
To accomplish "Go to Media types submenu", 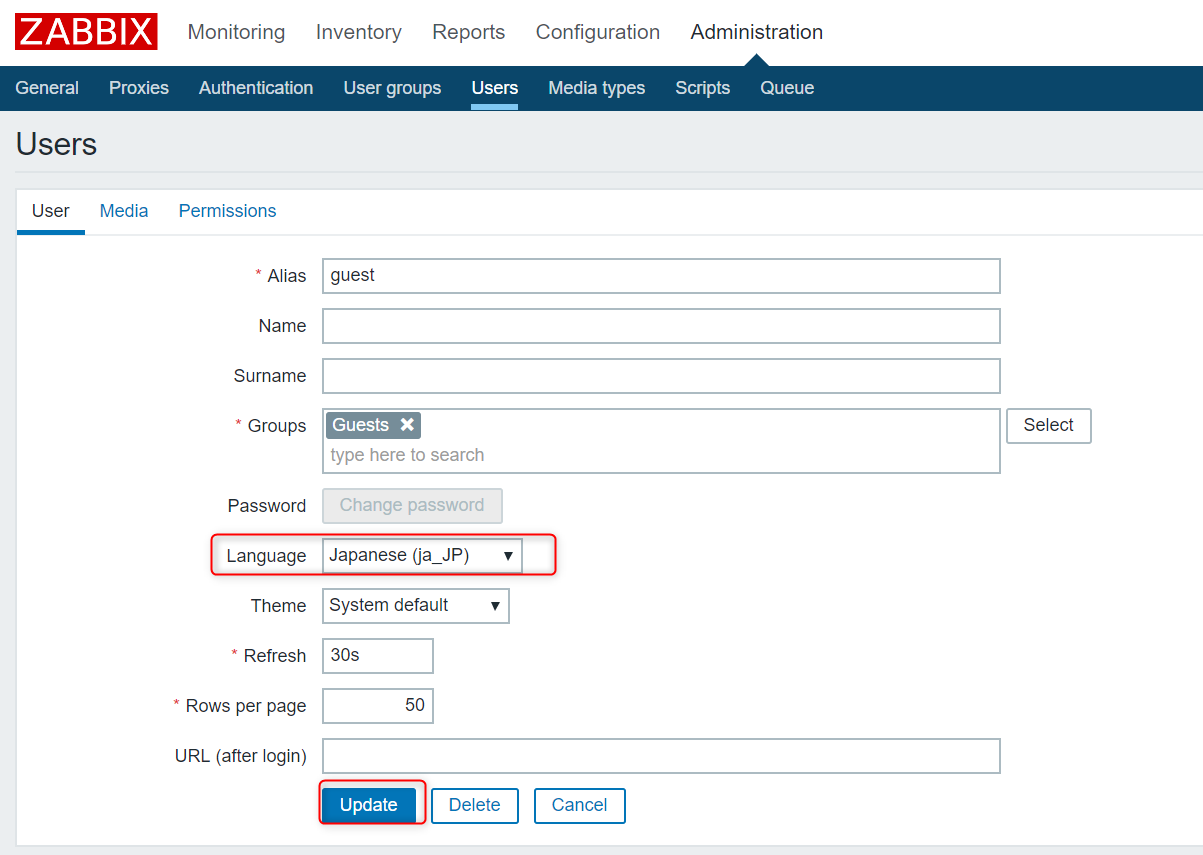I will pos(597,88).
